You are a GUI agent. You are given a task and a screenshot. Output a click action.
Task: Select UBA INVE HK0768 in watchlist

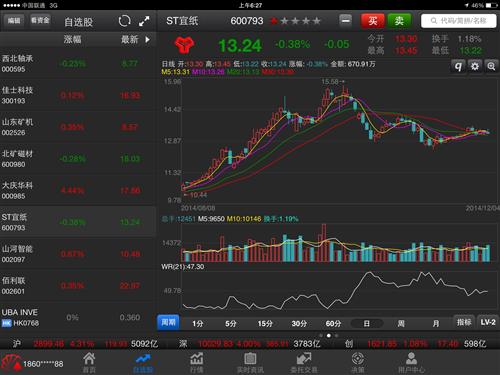point(78,317)
